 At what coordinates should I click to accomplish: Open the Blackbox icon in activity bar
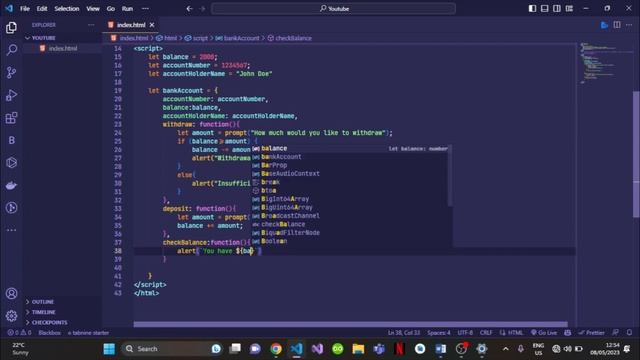pyautogui.click(x=11, y=140)
